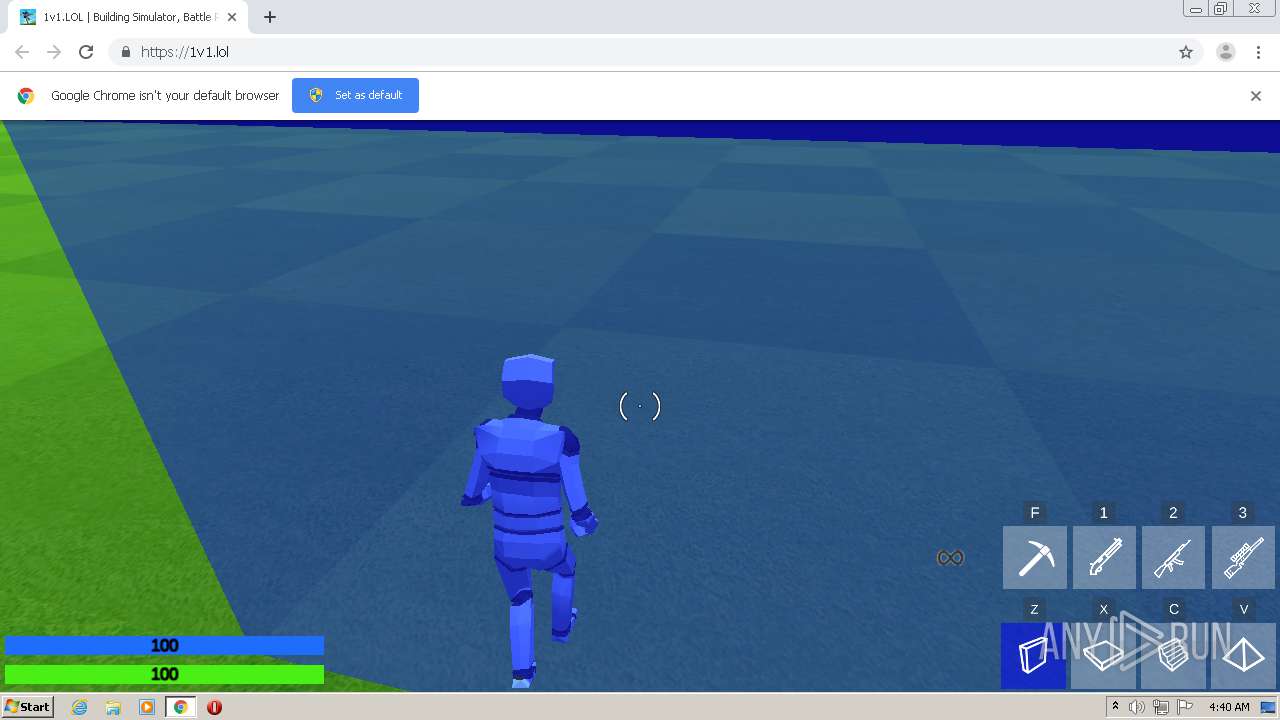Open the Windows Start menu

pyautogui.click(x=27, y=707)
